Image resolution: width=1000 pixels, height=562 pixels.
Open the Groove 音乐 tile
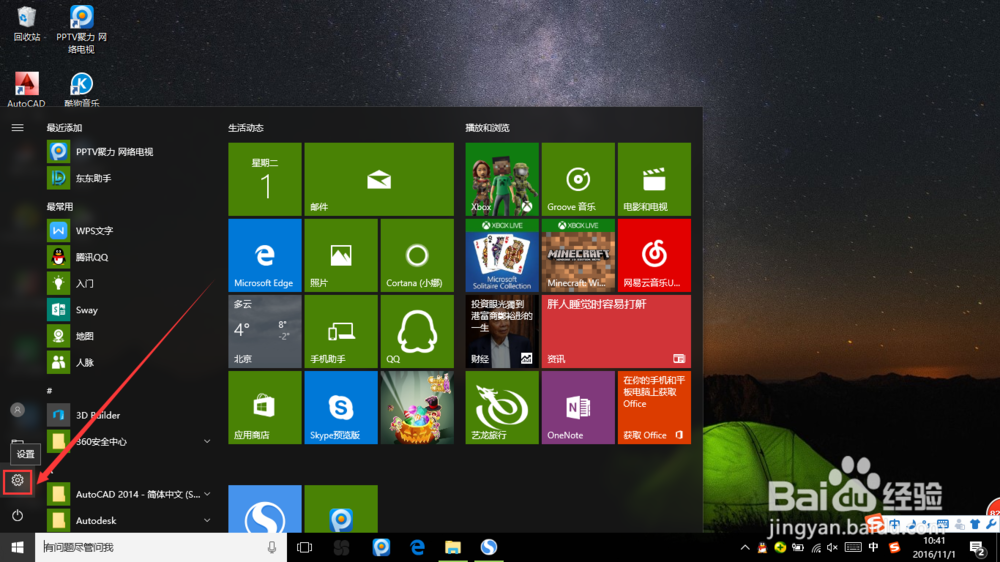point(578,179)
